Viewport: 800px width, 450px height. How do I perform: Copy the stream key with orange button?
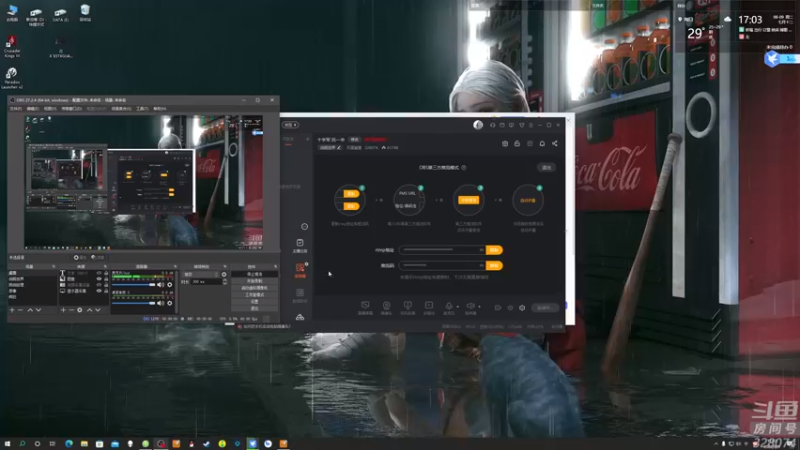pos(494,265)
